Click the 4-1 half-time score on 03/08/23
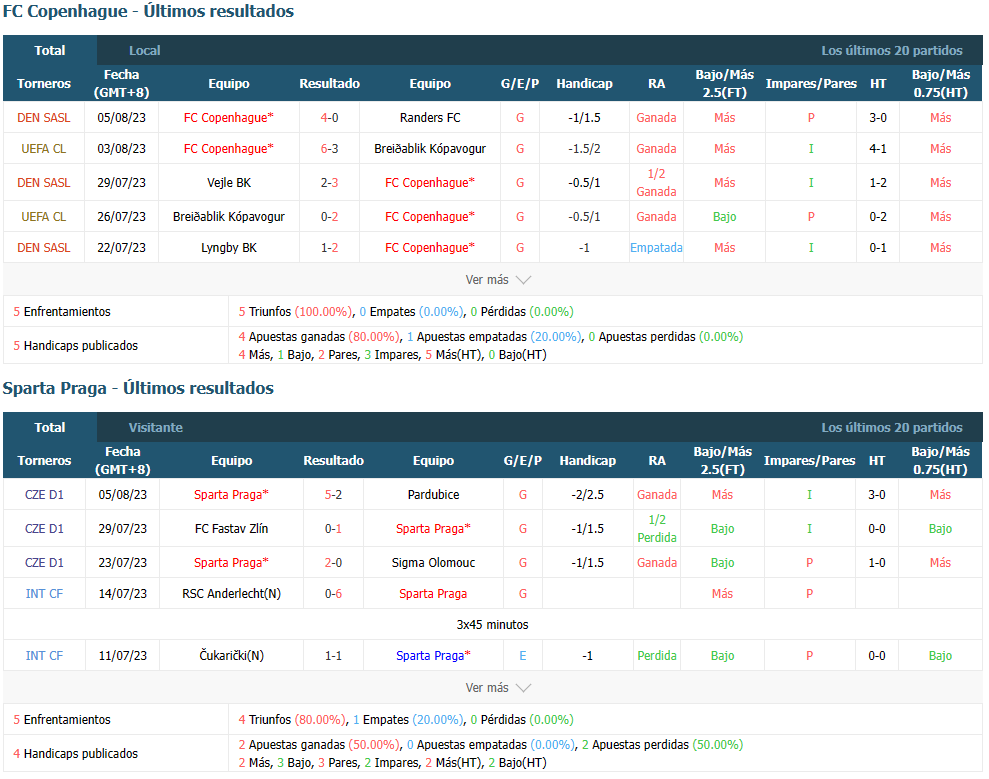This screenshot has height=779, width=989. (878, 149)
